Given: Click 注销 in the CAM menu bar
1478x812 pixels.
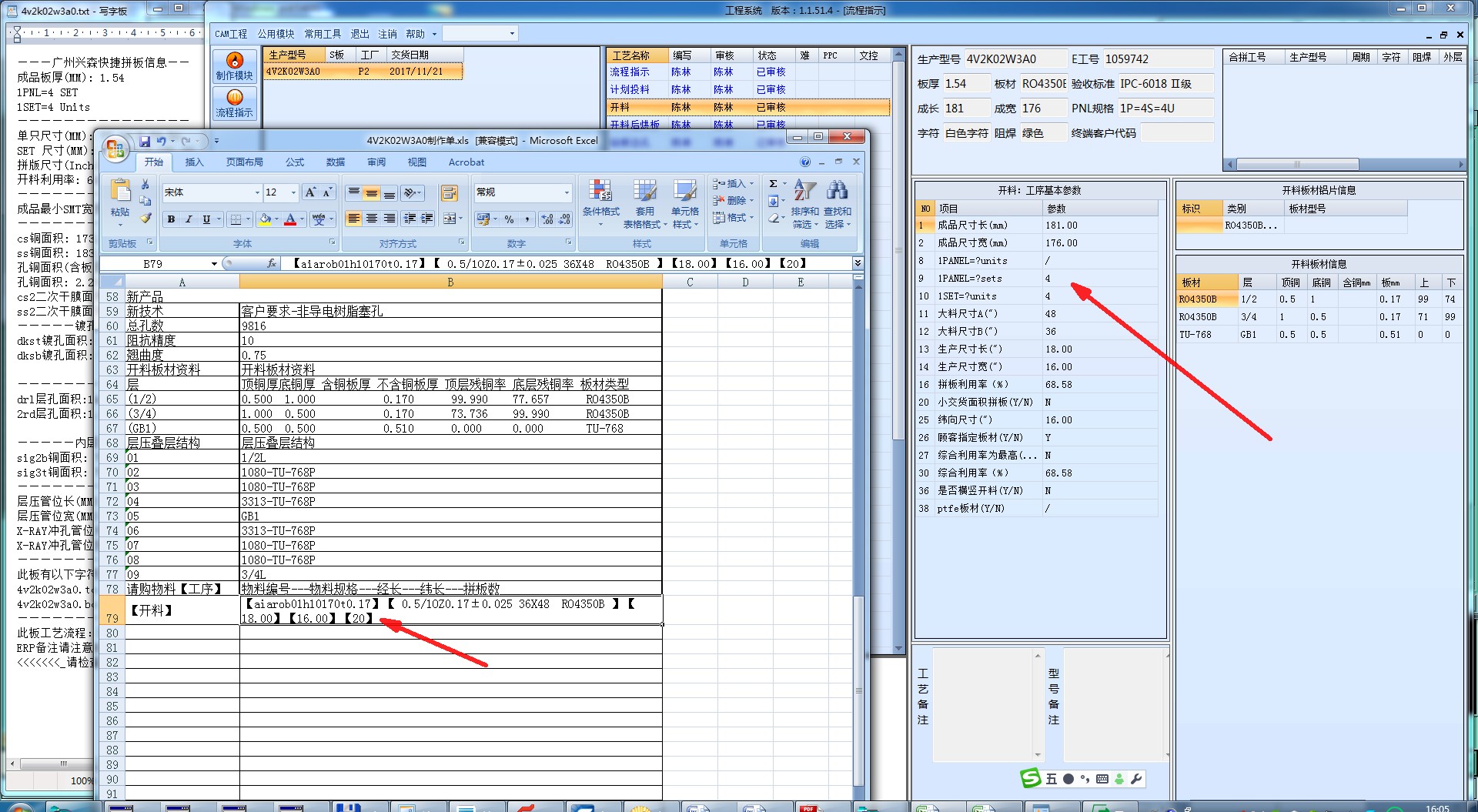Looking at the screenshot, I should point(387,34).
